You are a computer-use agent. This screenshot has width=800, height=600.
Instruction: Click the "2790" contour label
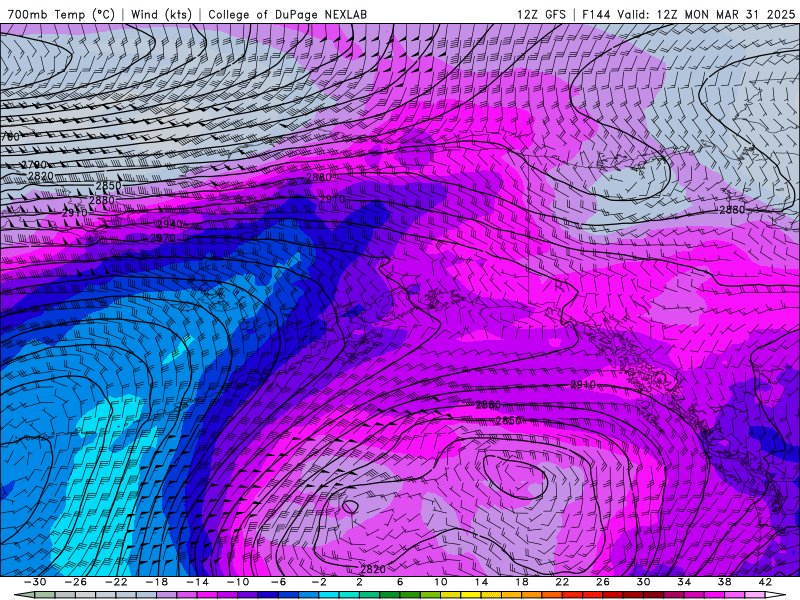(x=34, y=165)
